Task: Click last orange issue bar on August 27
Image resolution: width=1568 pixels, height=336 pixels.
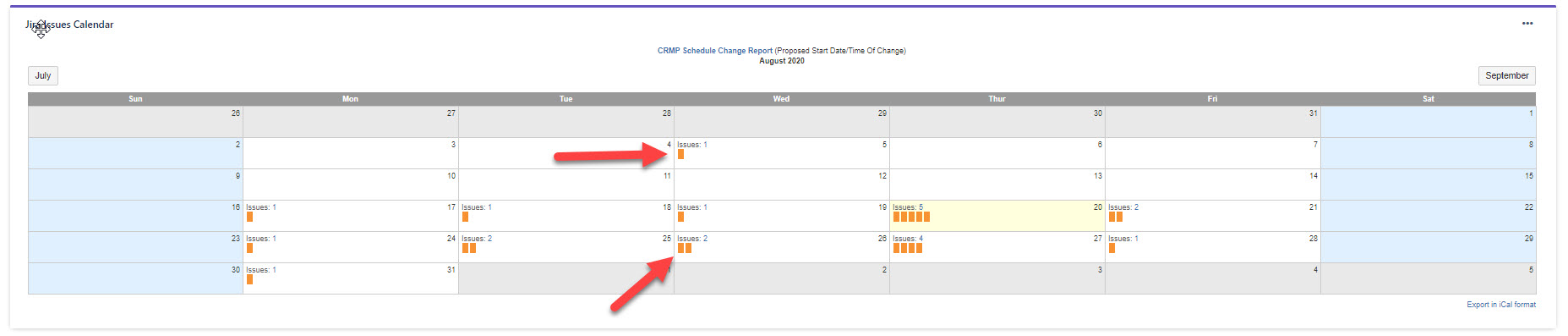Action: point(919,248)
